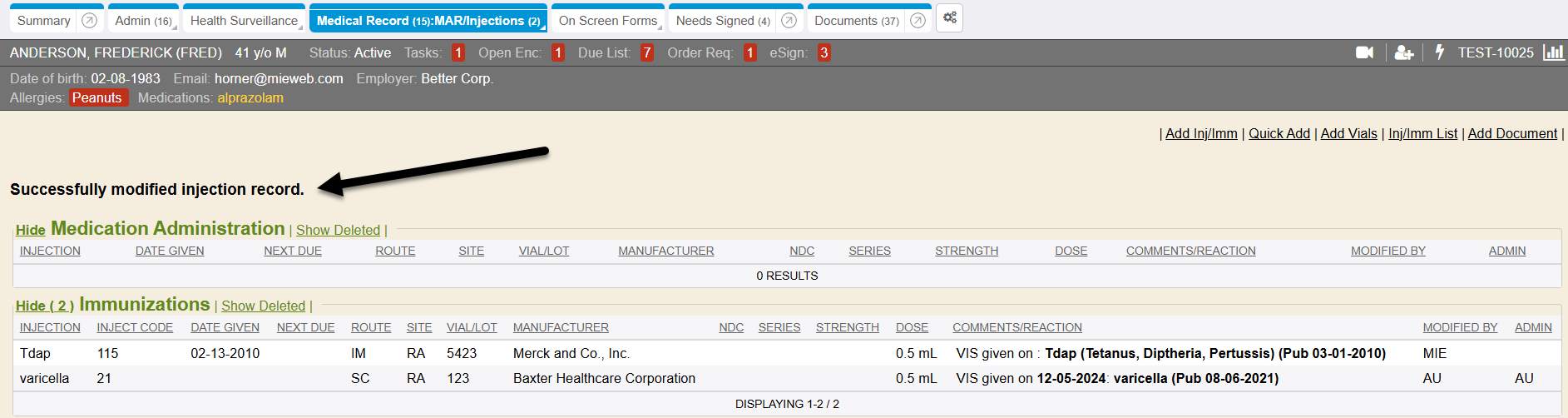
Task: Pop out Needs Signed tab arrow icon
Action: pyautogui.click(x=789, y=21)
